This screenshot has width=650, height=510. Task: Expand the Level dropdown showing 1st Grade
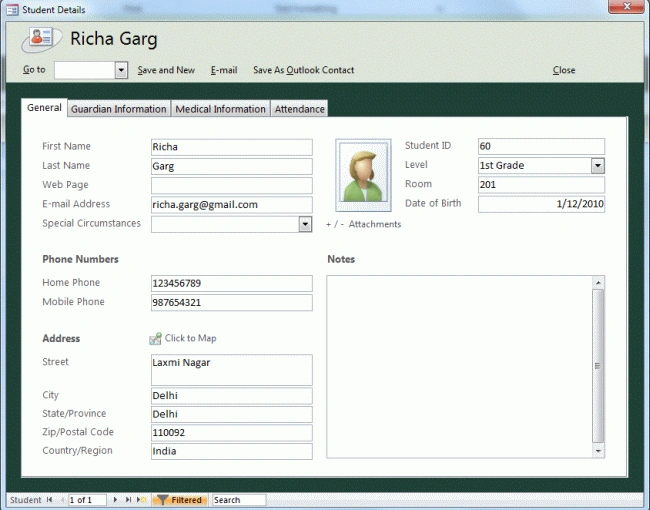(597, 165)
